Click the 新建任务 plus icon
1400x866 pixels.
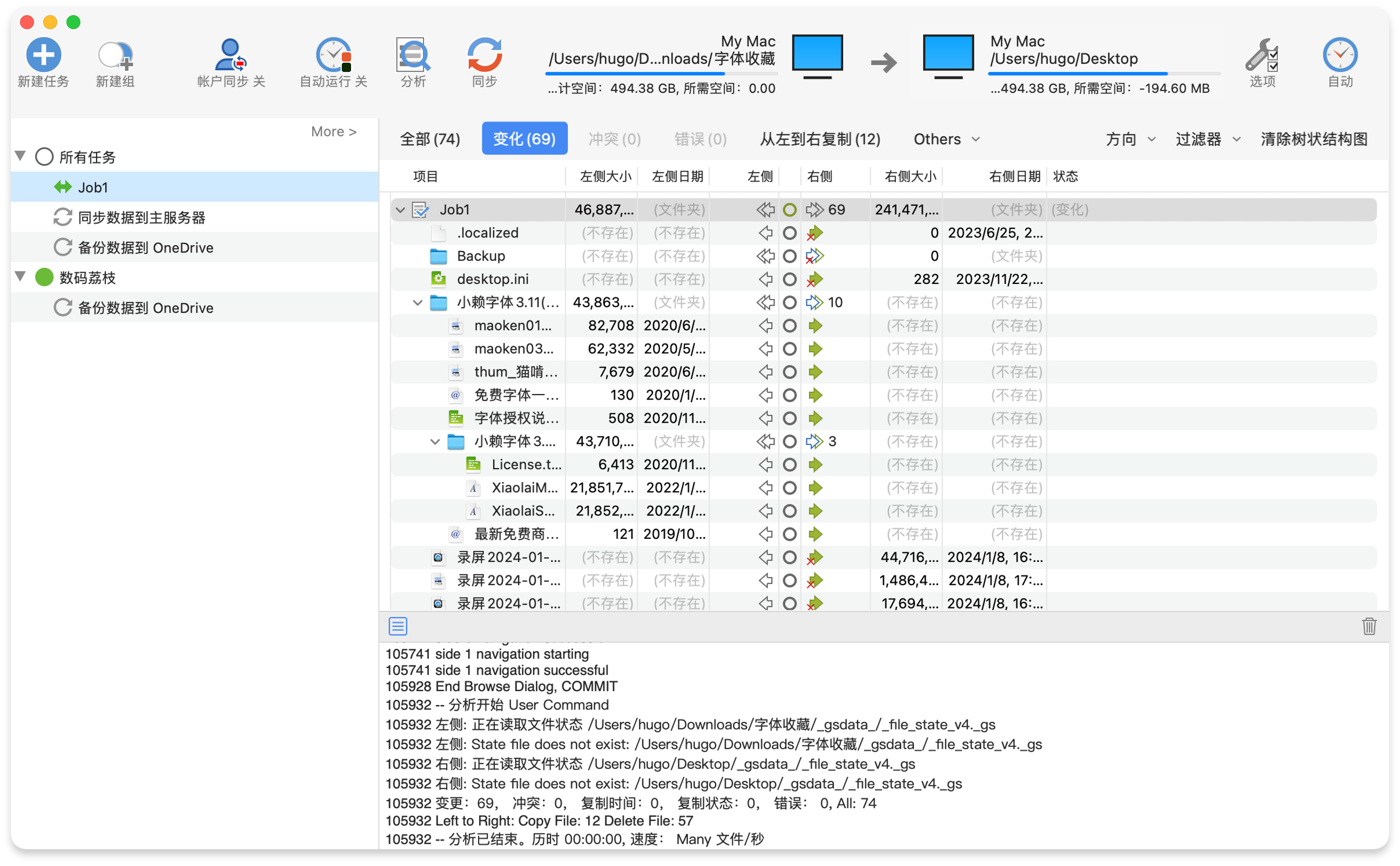click(44, 55)
